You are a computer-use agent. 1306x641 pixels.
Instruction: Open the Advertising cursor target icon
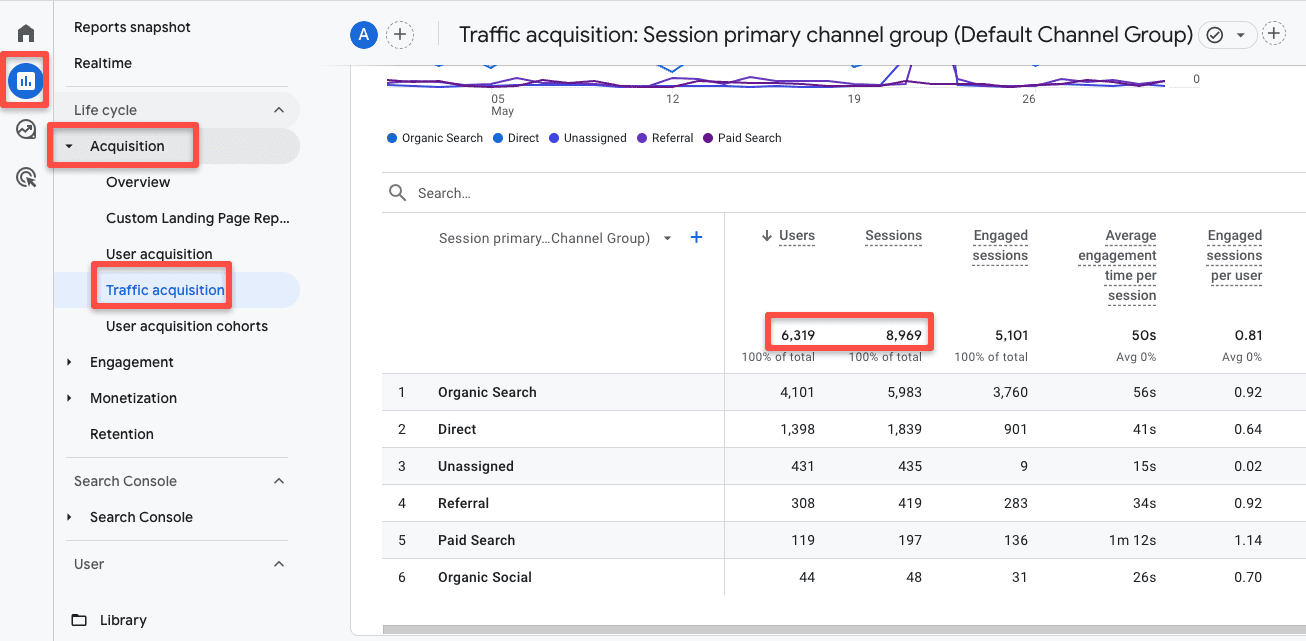[26, 178]
